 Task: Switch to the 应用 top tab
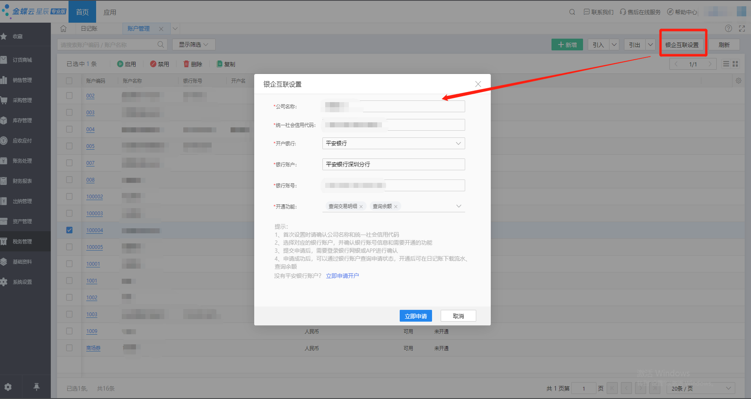coord(110,12)
